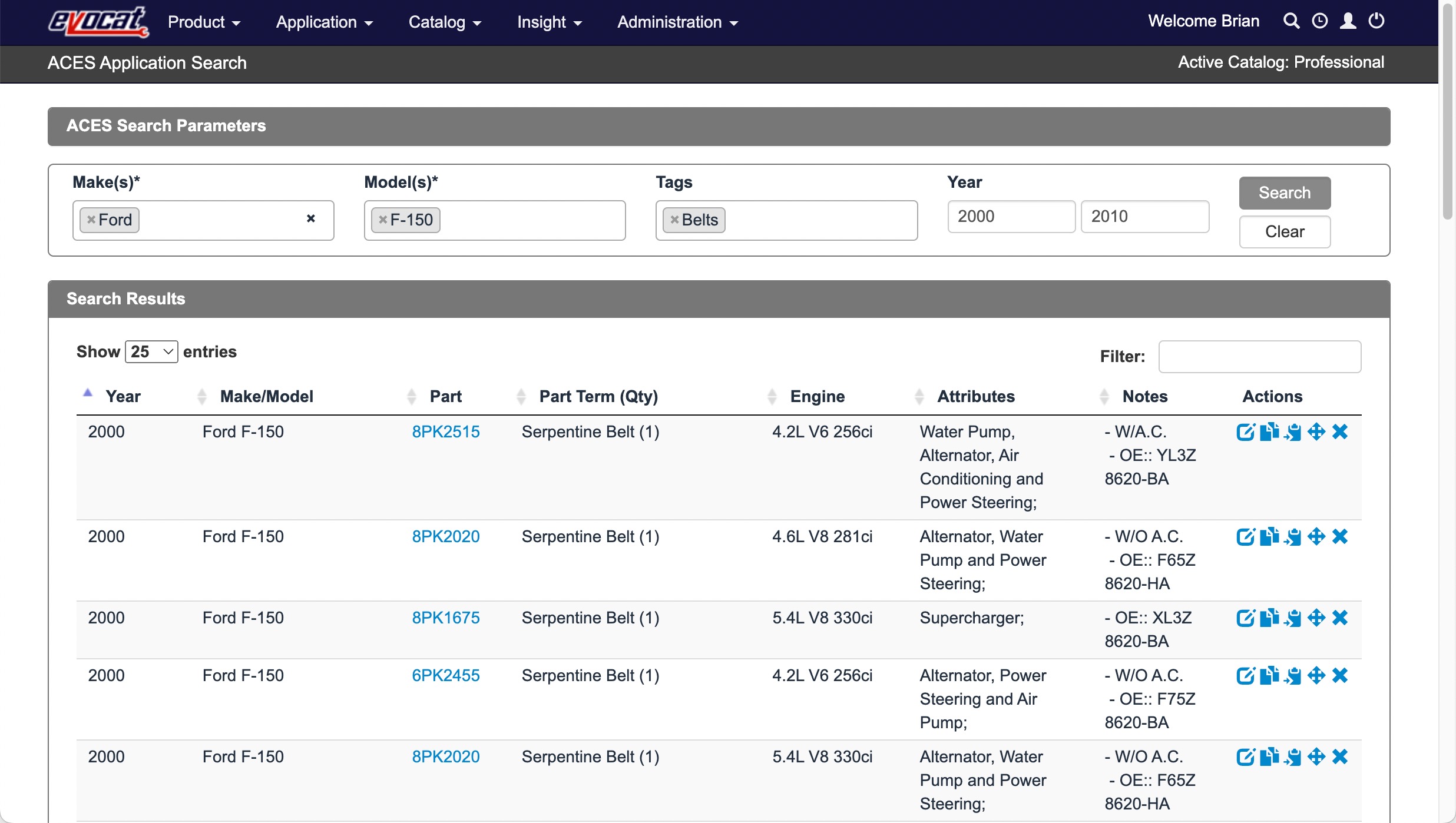Delete the 5.4L V8 8PK2020 row
The height and width of the screenshot is (823, 1456).
click(x=1340, y=756)
